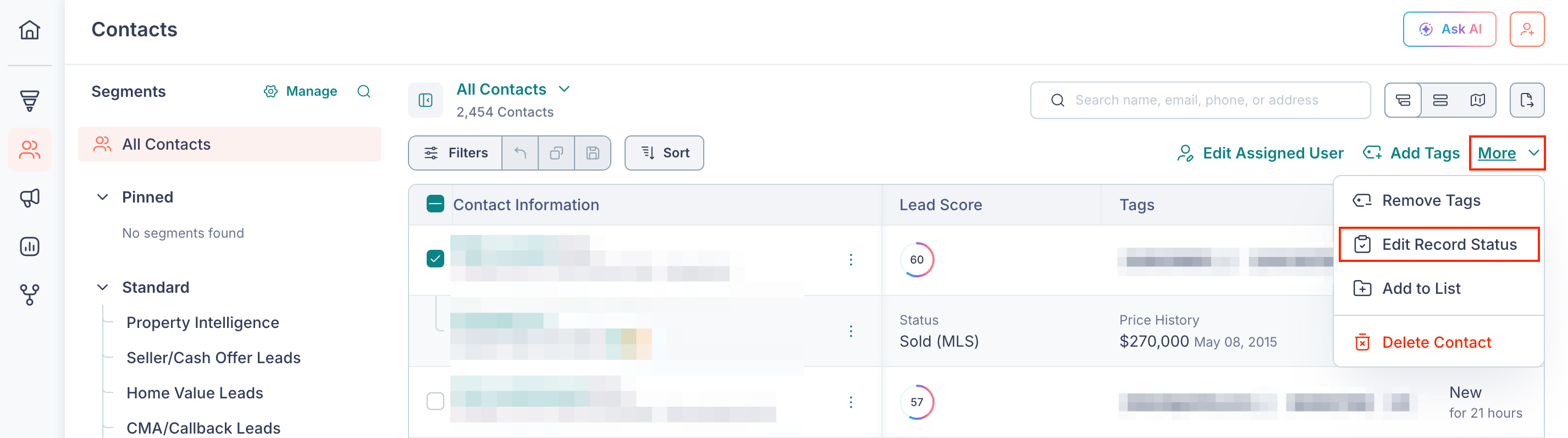This screenshot has height=438, width=1568.
Task: Click the Ask AI button
Action: pyautogui.click(x=1449, y=29)
